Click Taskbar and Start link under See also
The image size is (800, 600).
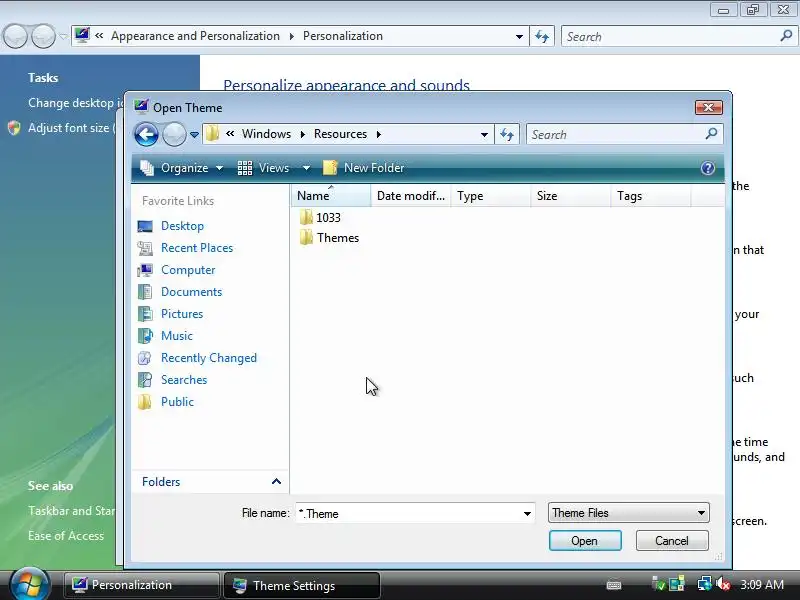[x=71, y=511]
